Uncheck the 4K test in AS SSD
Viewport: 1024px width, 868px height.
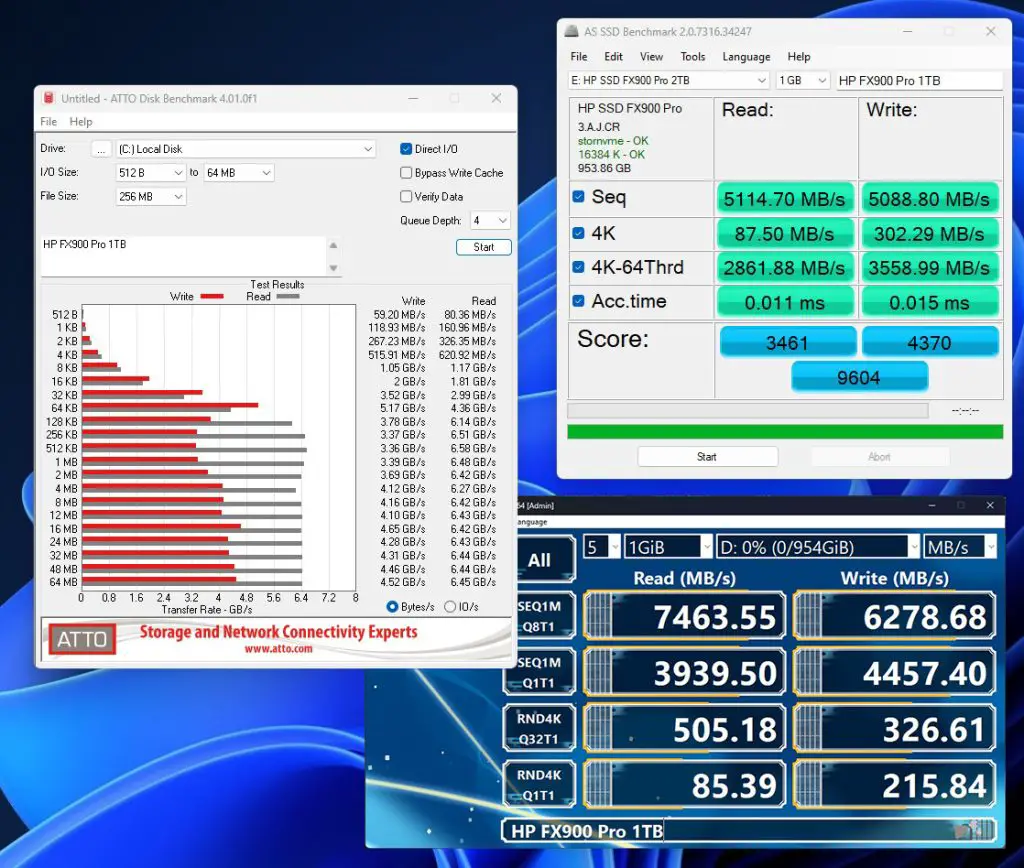point(579,233)
